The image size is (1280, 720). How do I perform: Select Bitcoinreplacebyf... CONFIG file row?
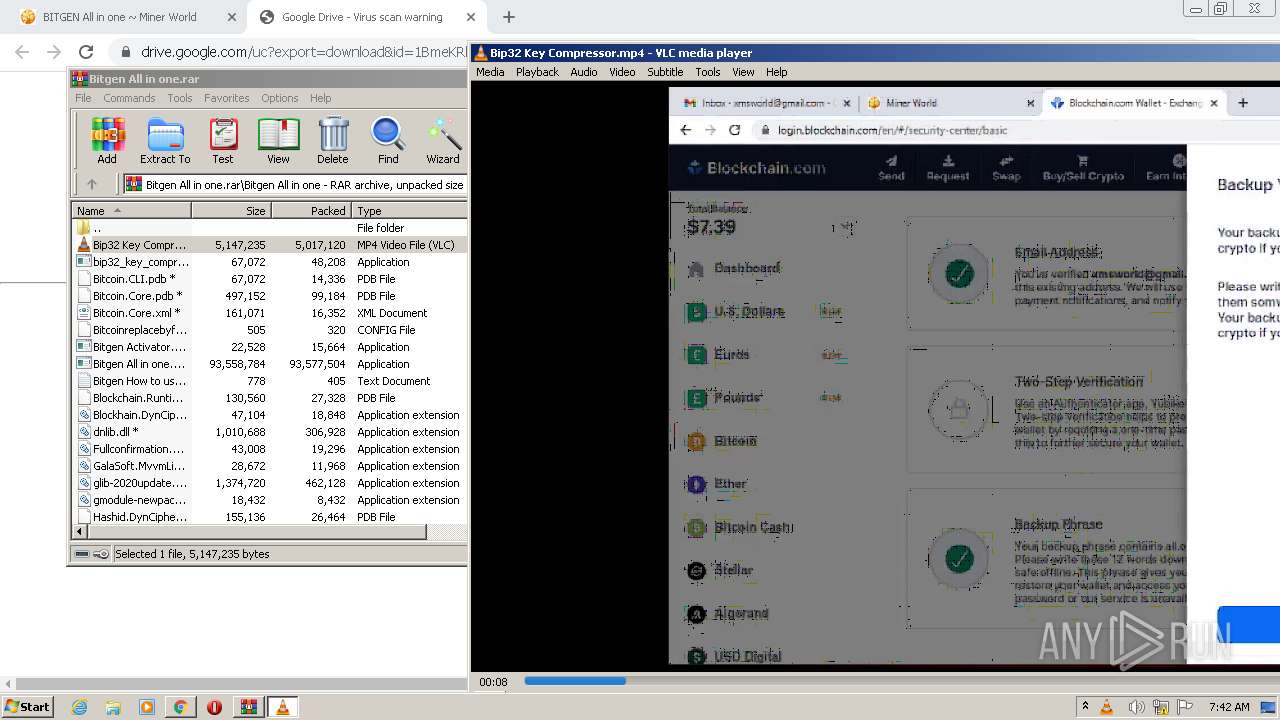(x=270, y=330)
